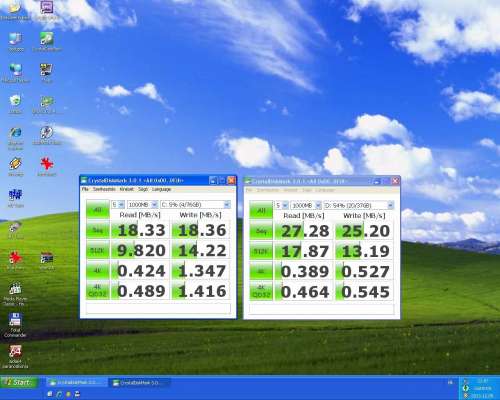Open Szerkesztés menu in left CrystalDiskMark window

point(104,189)
